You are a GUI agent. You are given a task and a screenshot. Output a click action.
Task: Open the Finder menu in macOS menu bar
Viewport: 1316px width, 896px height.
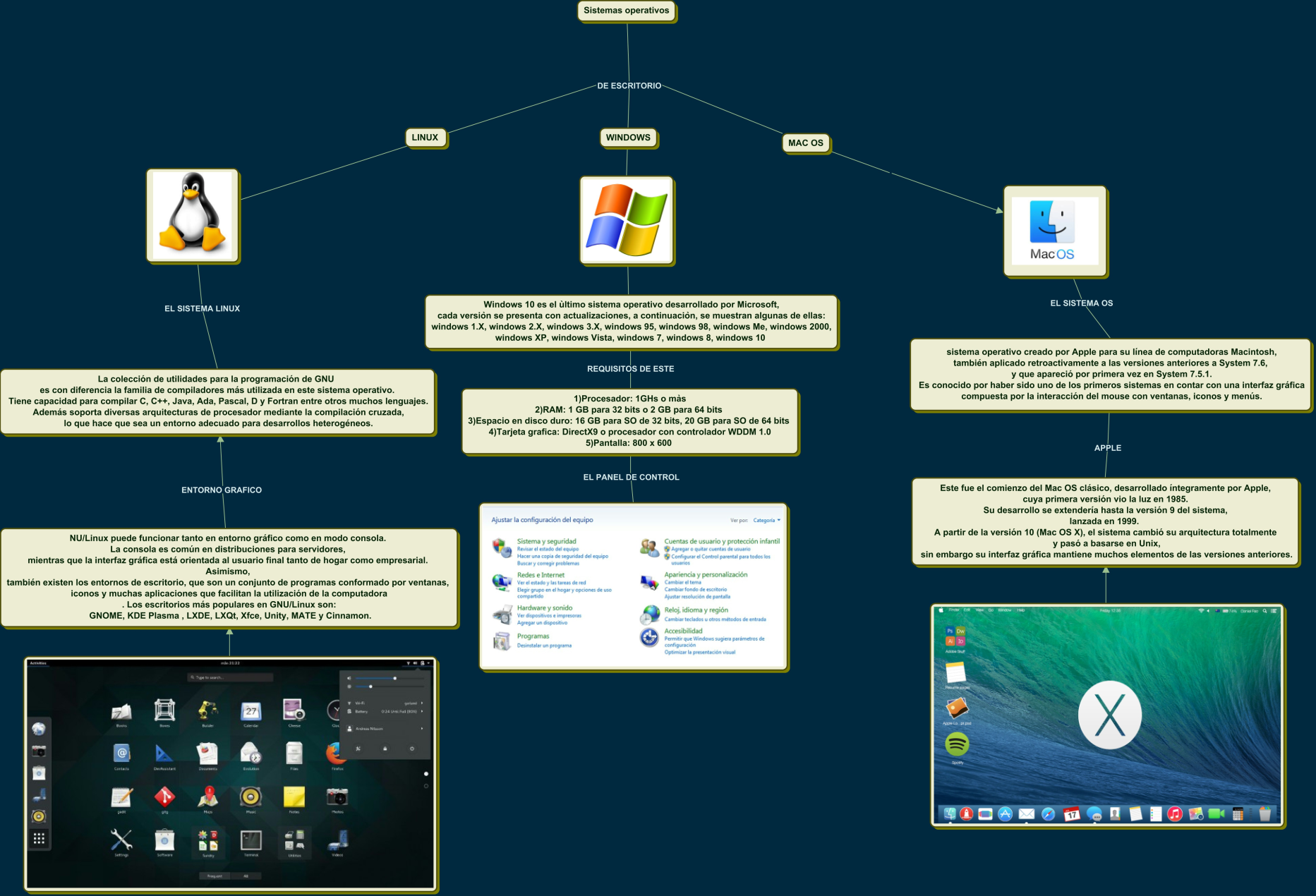(954, 610)
